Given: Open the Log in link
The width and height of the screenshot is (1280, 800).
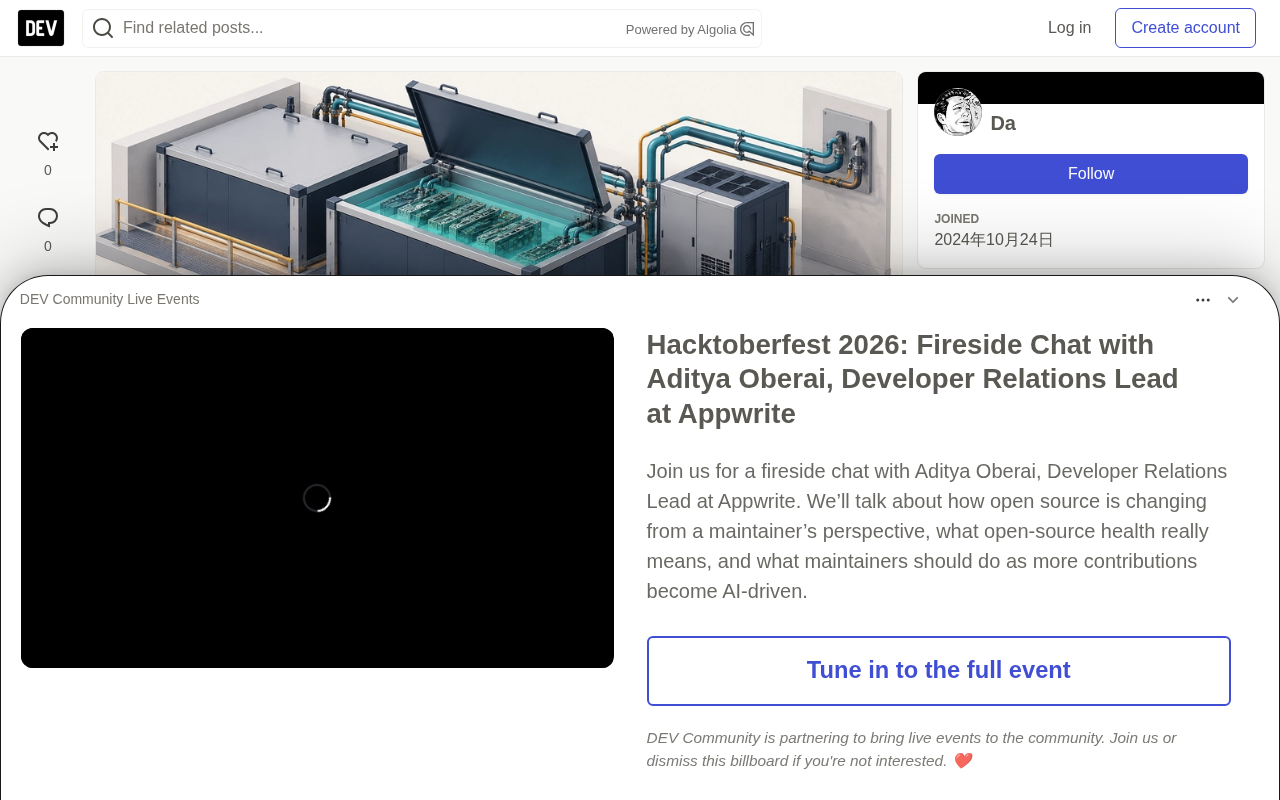Looking at the screenshot, I should click(1069, 28).
